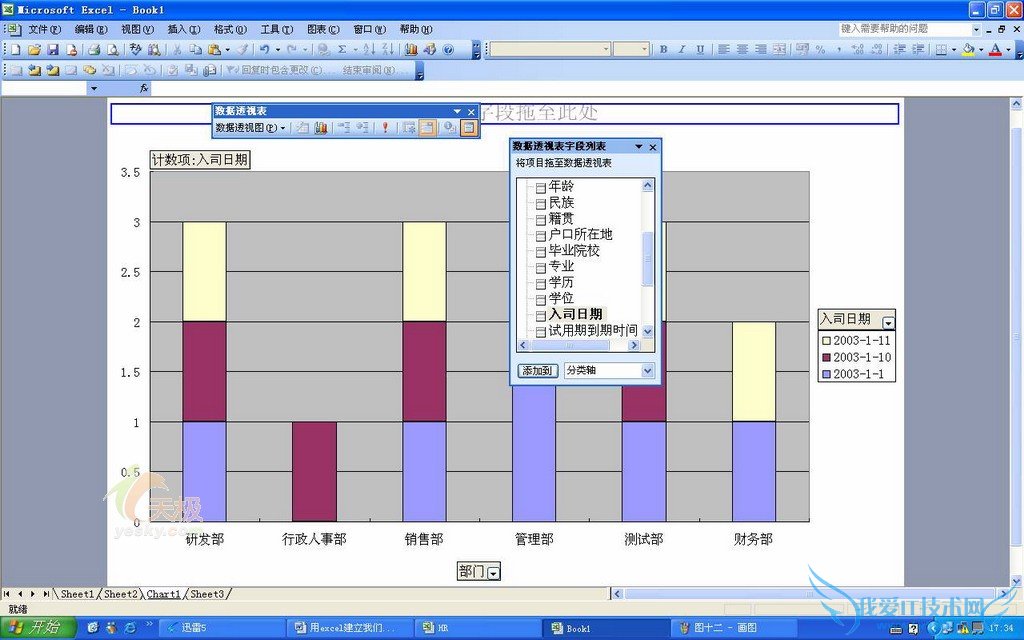
Task: Click the Fill Color paint bucket icon
Action: 968,49
